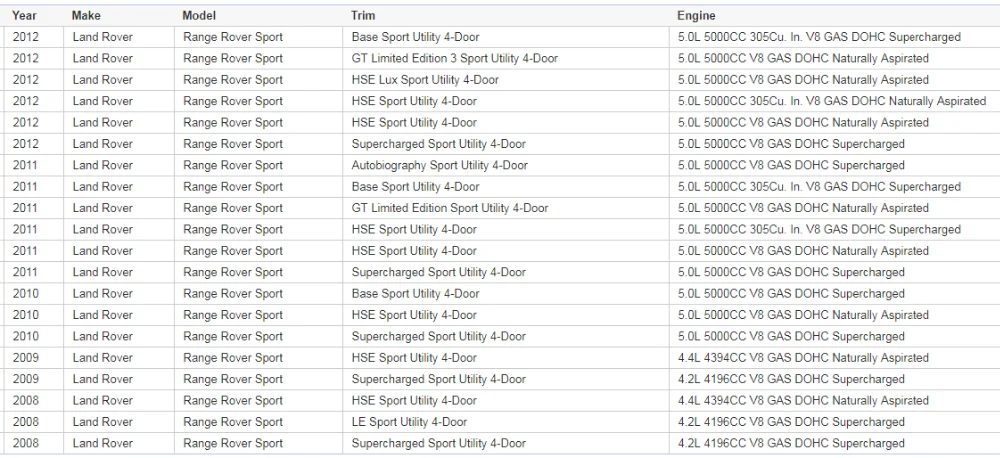Click 2011 Base row supercharged 305Cu. In. engine

pos(820,186)
